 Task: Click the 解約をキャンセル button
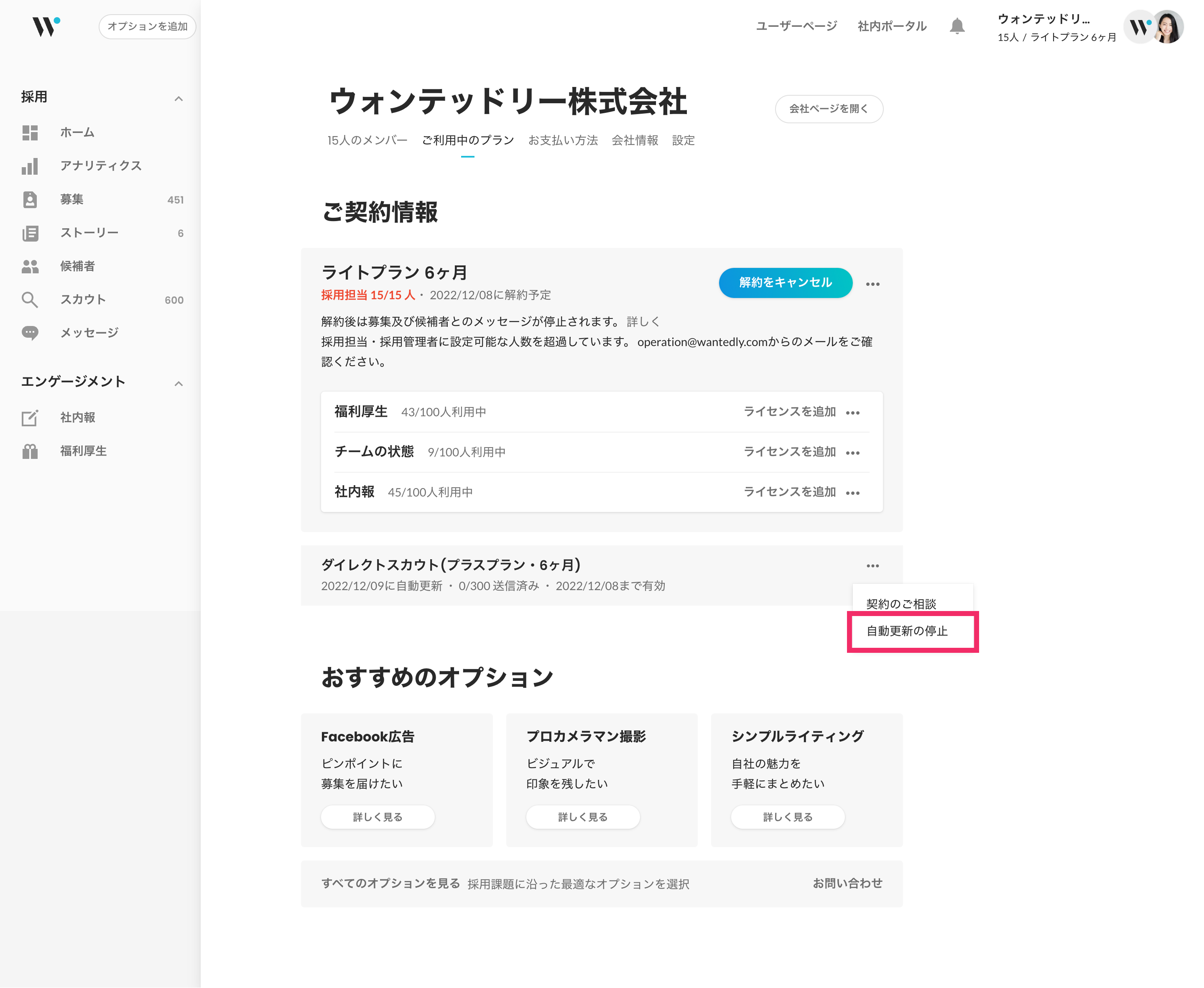pyautogui.click(x=785, y=283)
